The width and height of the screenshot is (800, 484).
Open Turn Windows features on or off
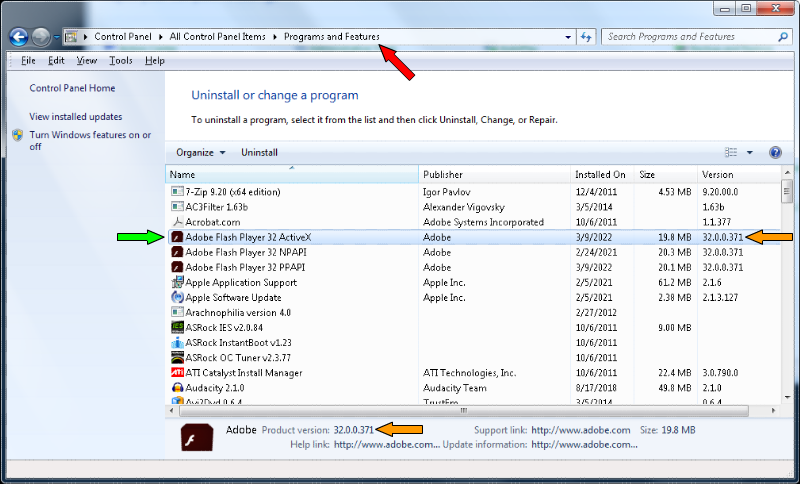(x=90, y=141)
